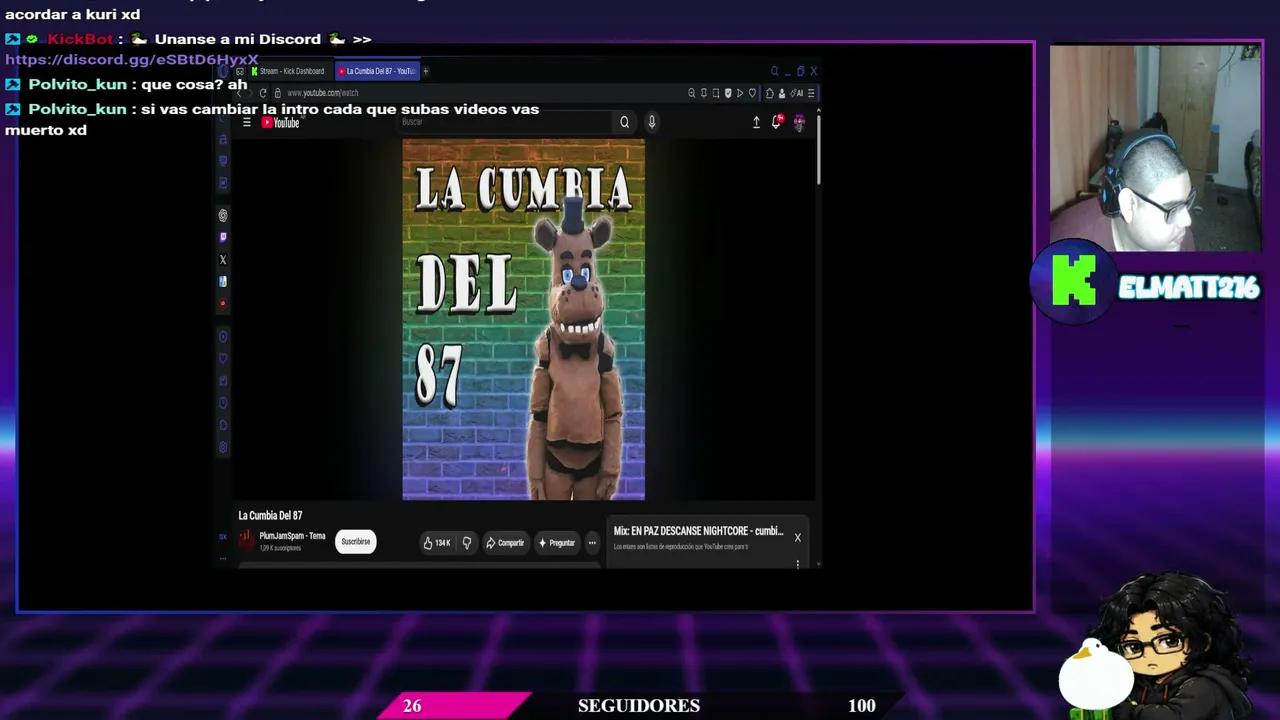Open a new browser tab with plus

(425, 71)
